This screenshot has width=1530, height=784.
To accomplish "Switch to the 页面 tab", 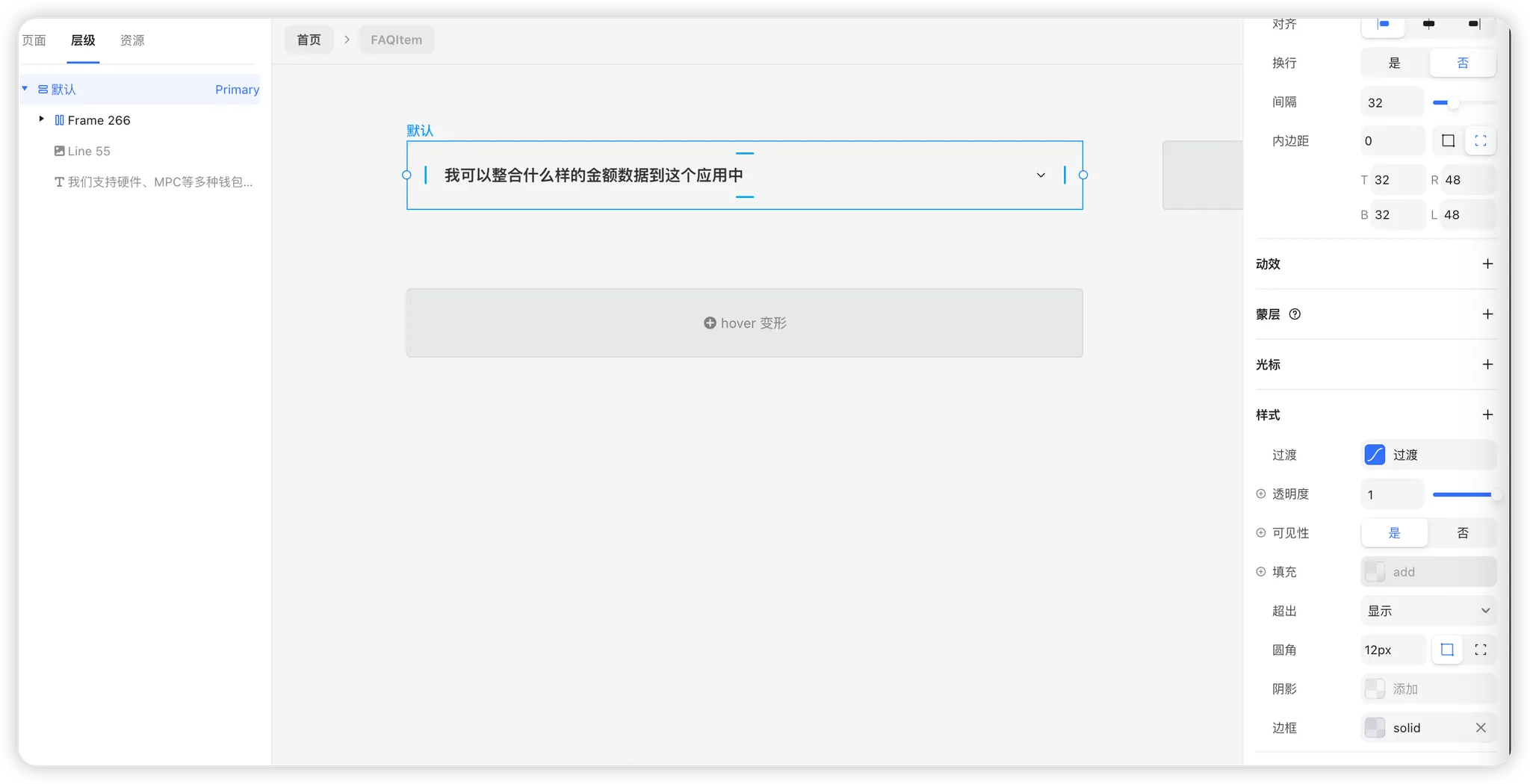I will (x=34, y=40).
